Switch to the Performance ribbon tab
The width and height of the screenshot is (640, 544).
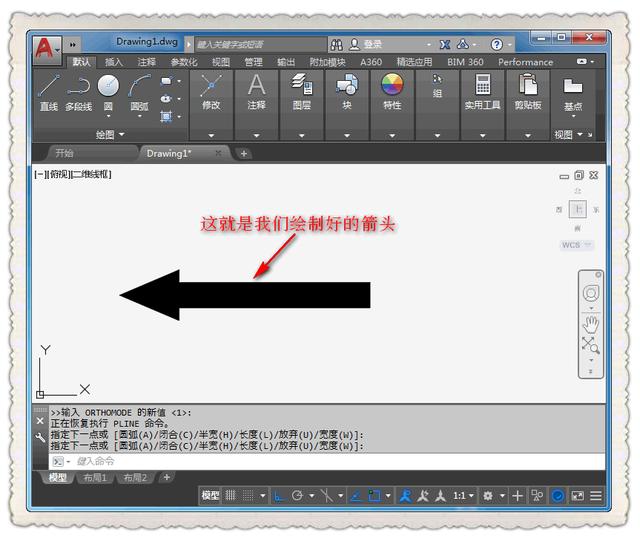[x=525, y=62]
